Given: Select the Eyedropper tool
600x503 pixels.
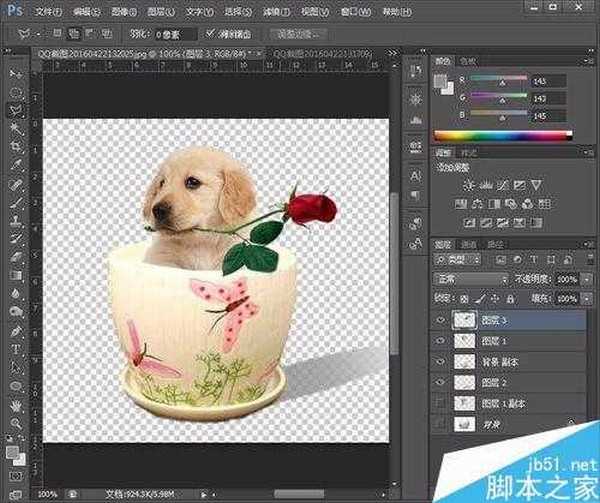Looking at the screenshot, I should (15, 165).
